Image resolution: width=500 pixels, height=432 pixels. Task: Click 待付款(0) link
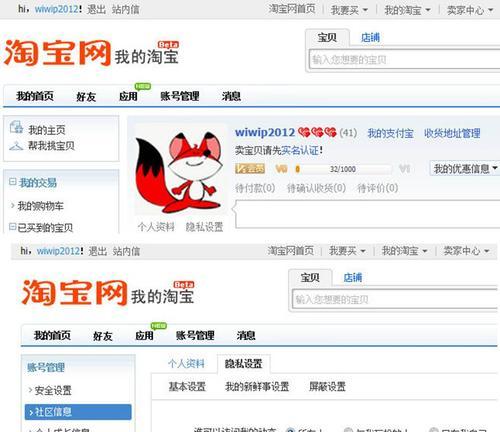(255, 188)
